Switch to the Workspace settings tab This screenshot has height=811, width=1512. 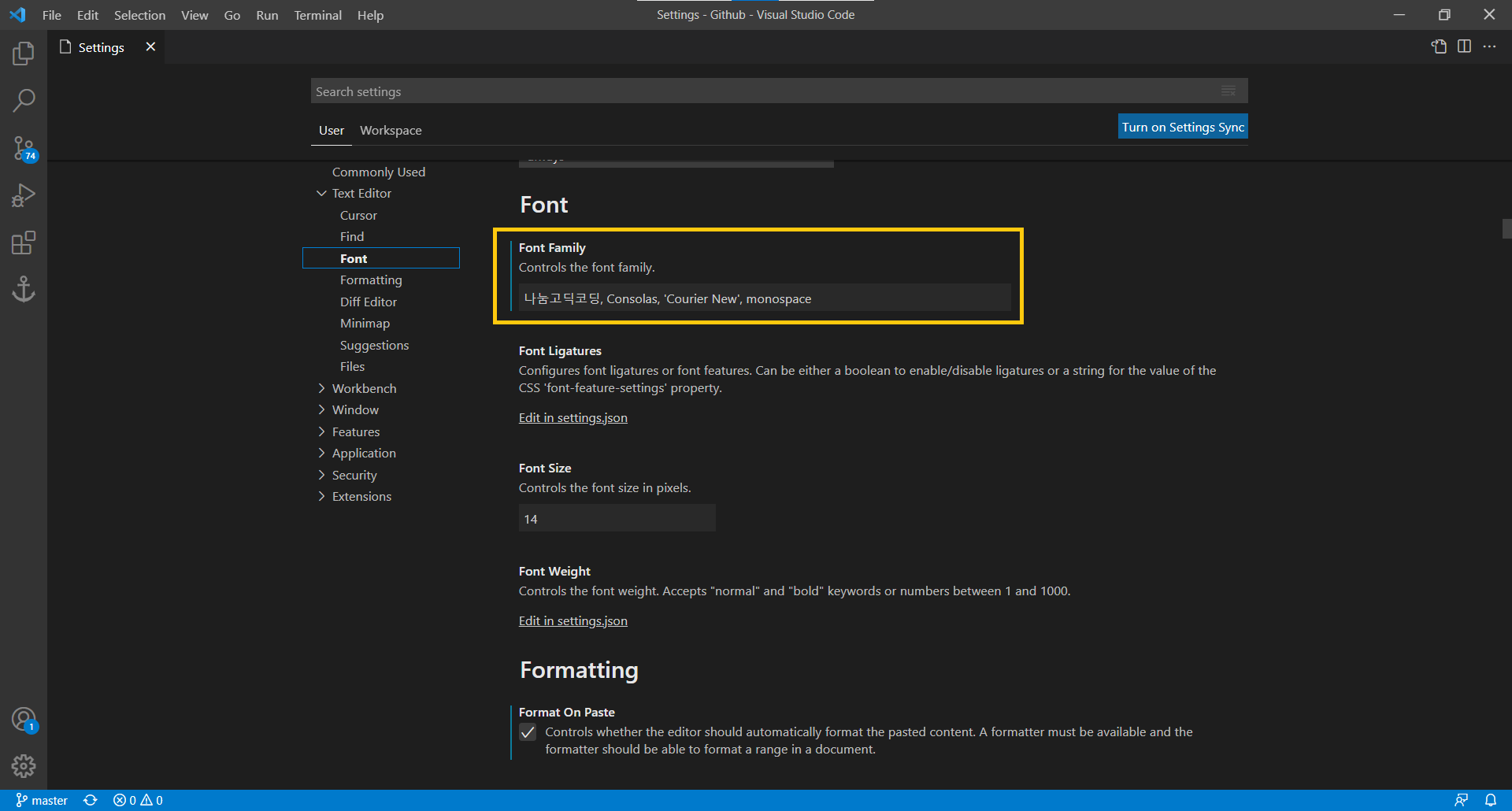391,130
